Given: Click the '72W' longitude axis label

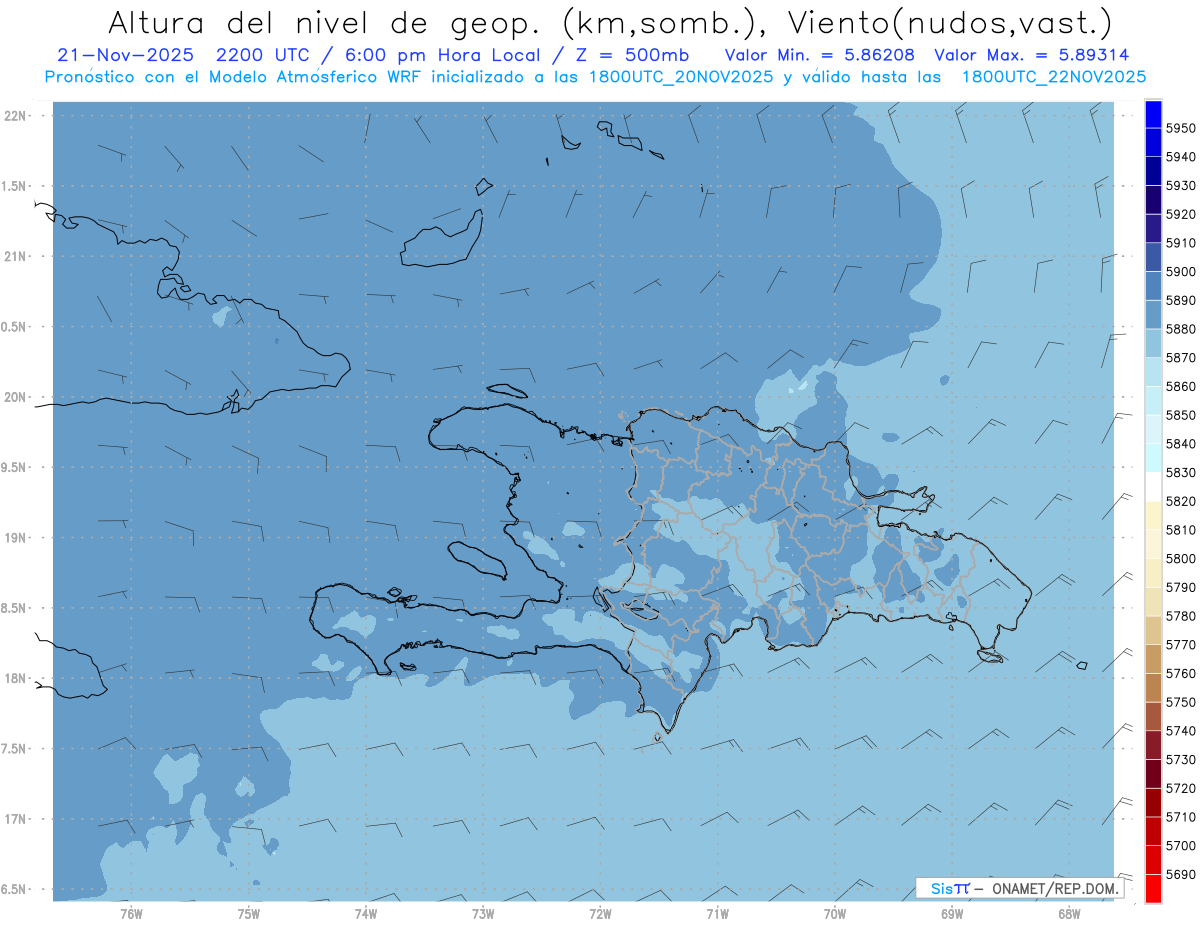Looking at the screenshot, I should click(x=600, y=915).
